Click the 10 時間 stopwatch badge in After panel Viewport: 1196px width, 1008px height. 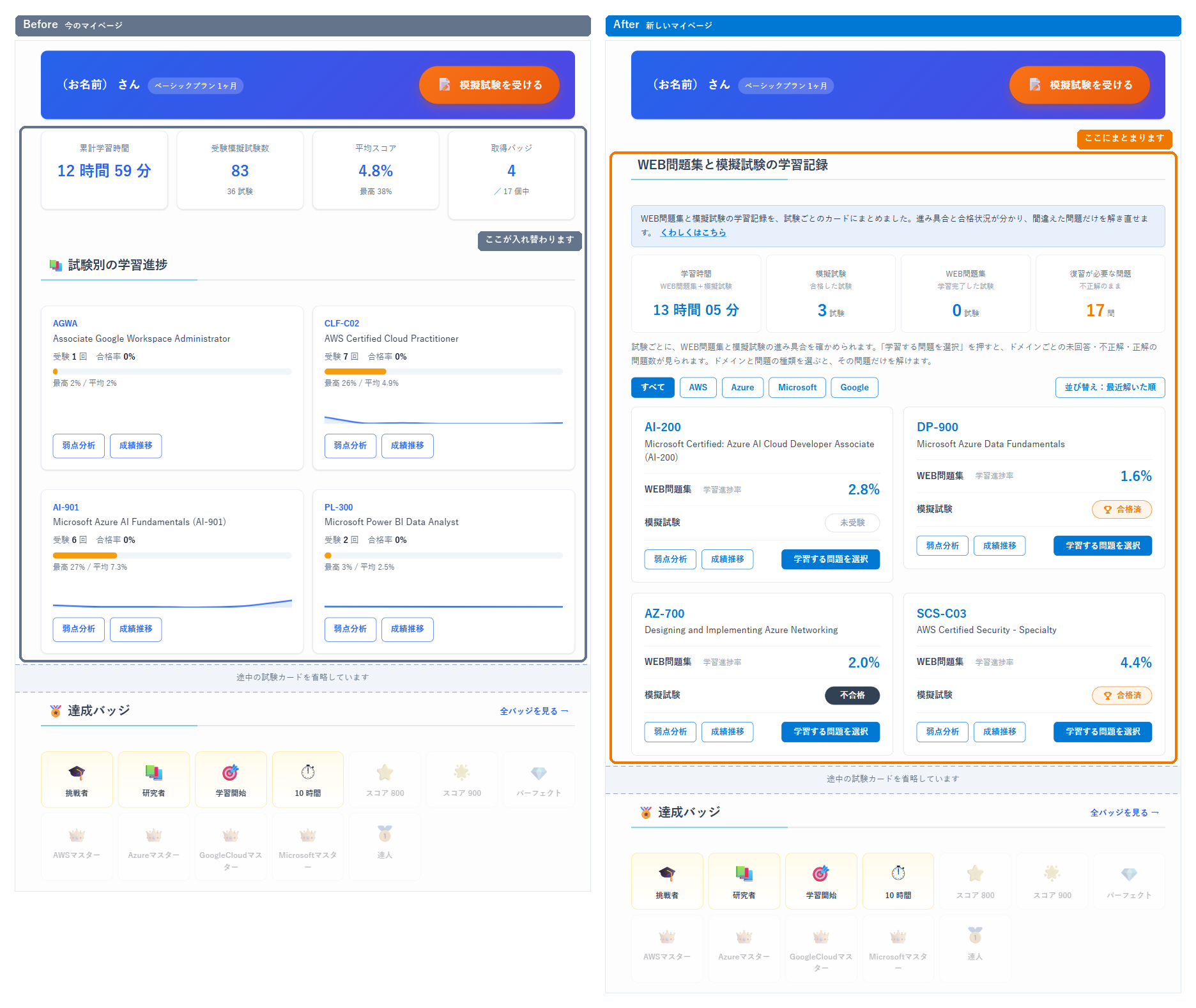tap(898, 881)
